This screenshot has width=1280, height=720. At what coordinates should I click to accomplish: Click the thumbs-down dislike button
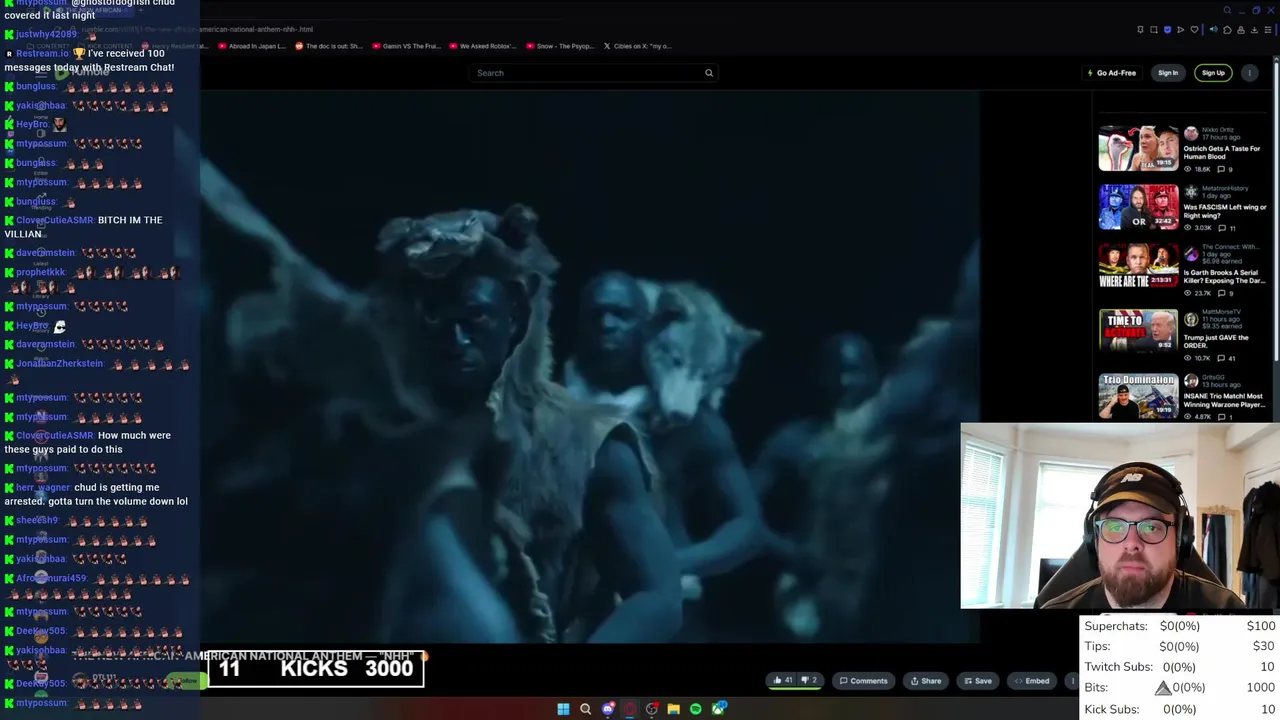point(809,681)
